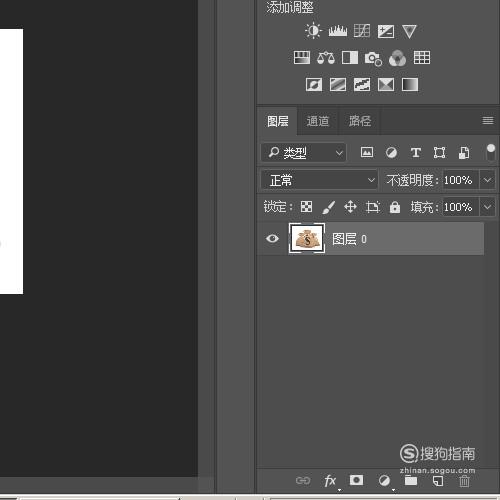Switch to the 路径 tab
Image resolution: width=500 pixels, height=500 pixels.
pyautogui.click(x=360, y=121)
